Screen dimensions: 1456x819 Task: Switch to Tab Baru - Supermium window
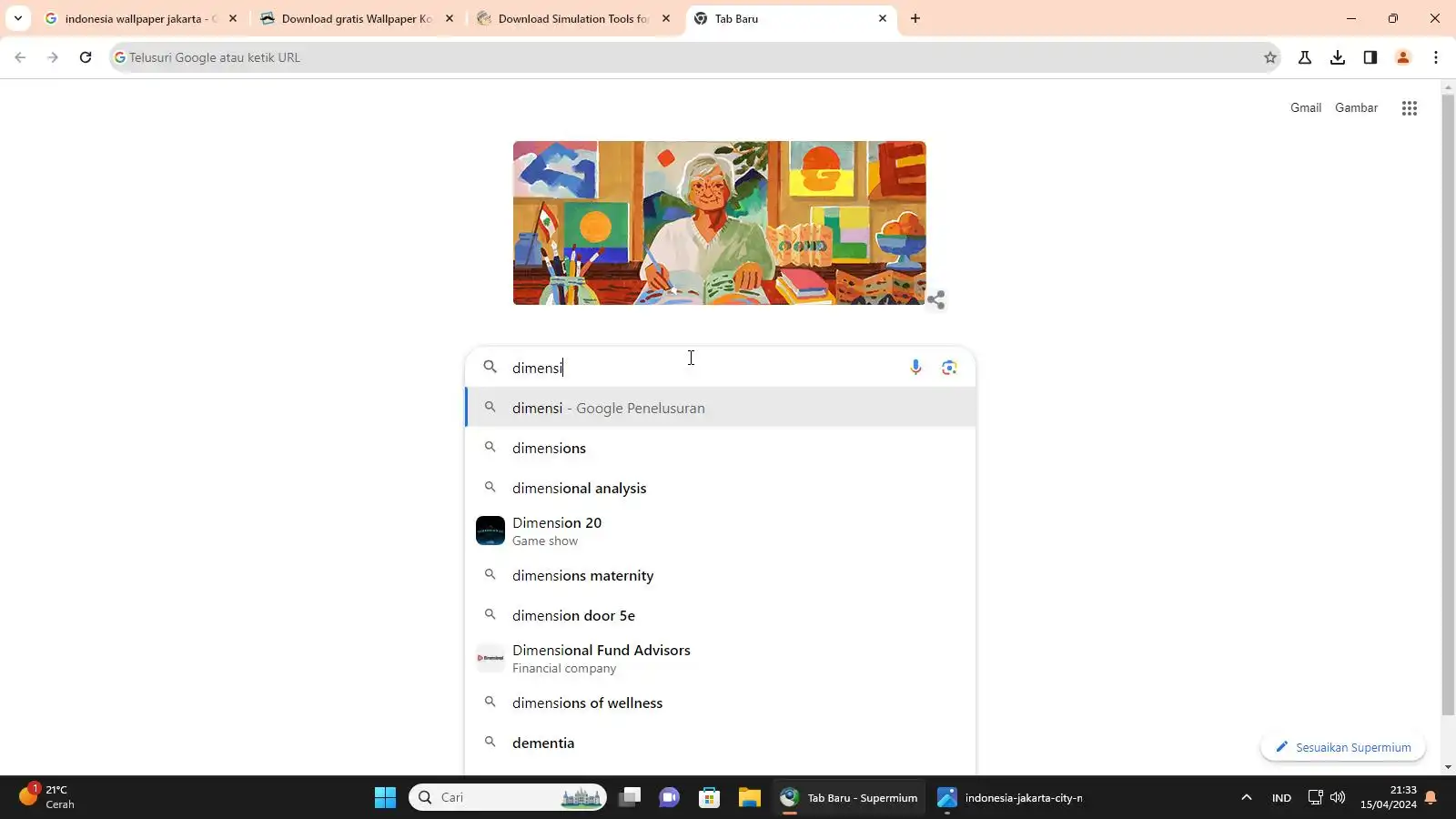849,798
